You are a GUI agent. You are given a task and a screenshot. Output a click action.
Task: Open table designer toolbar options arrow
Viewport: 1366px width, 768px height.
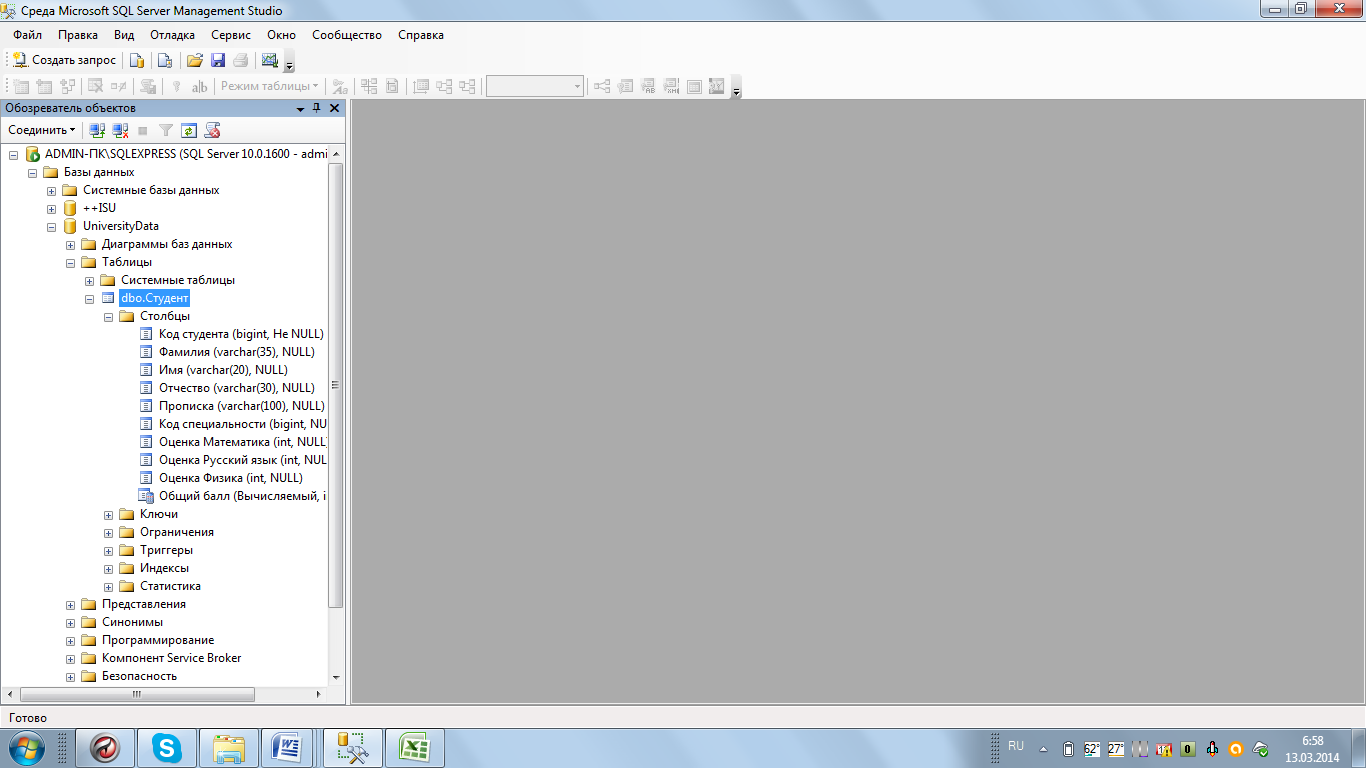tap(737, 88)
